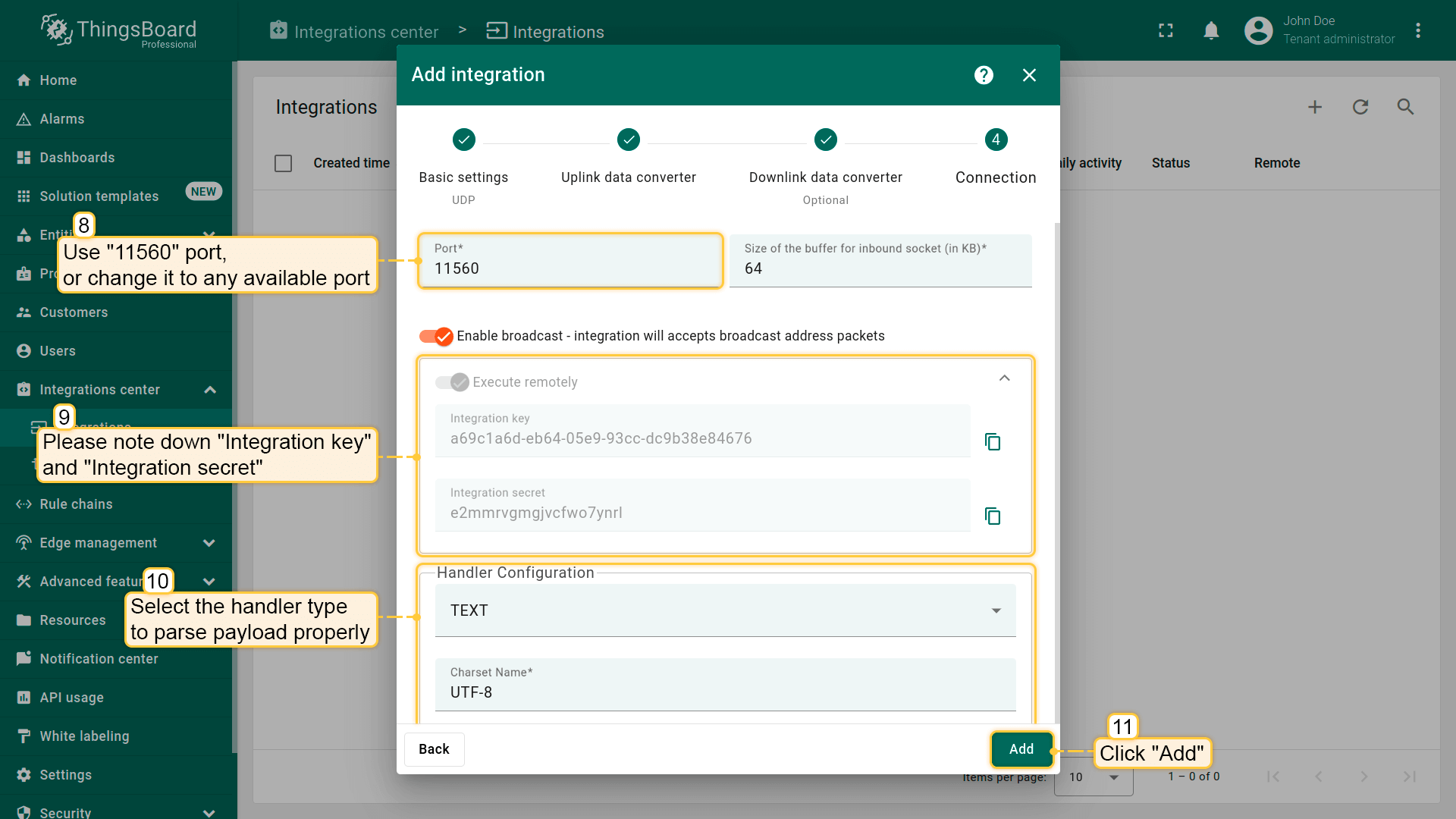Open Rule chains in sidebar
Screen dimensions: 1456x819
pyautogui.click(x=76, y=504)
